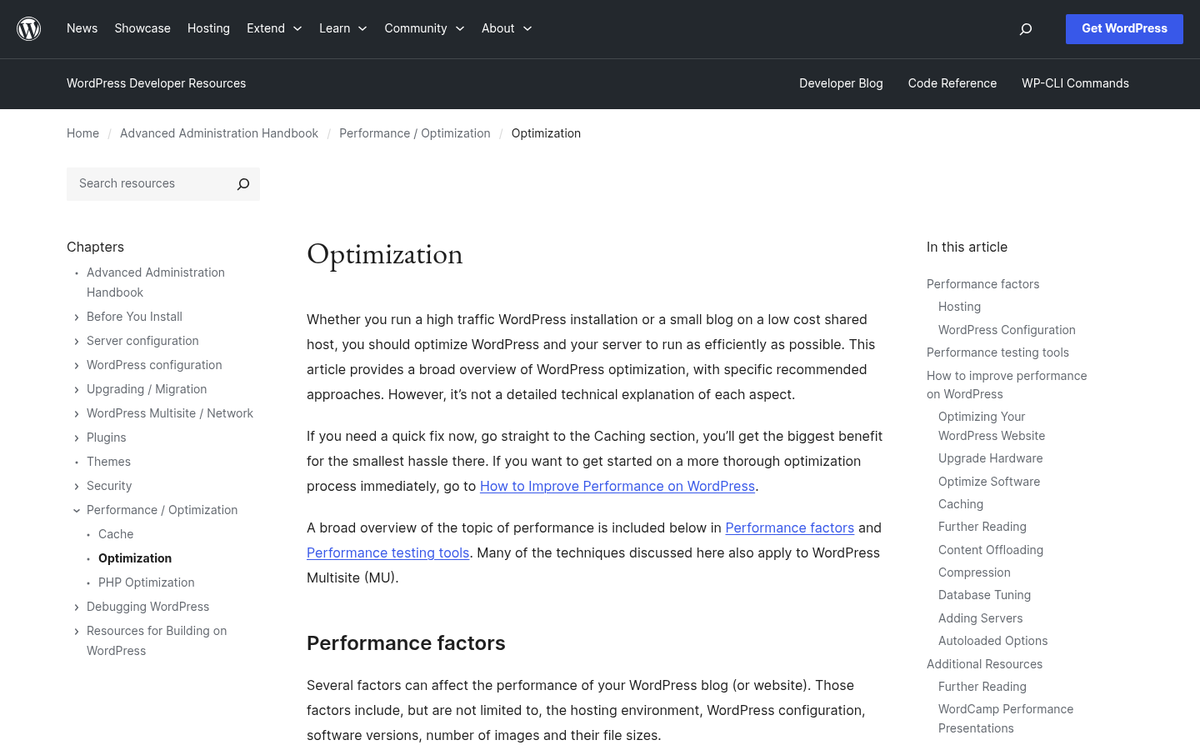The image size is (1200, 750).
Task: Expand the Upgrading / Migration chapter chevron
Action: point(77,389)
